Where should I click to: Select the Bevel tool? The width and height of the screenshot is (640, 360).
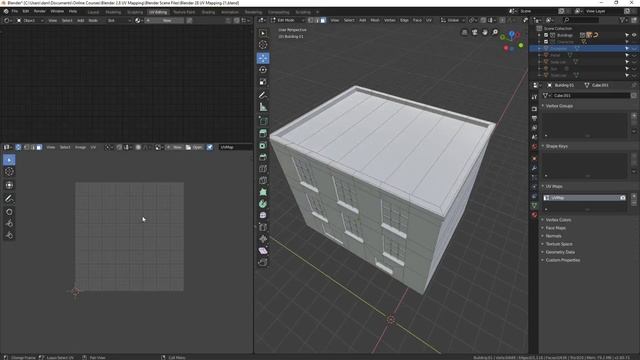[x=263, y=157]
